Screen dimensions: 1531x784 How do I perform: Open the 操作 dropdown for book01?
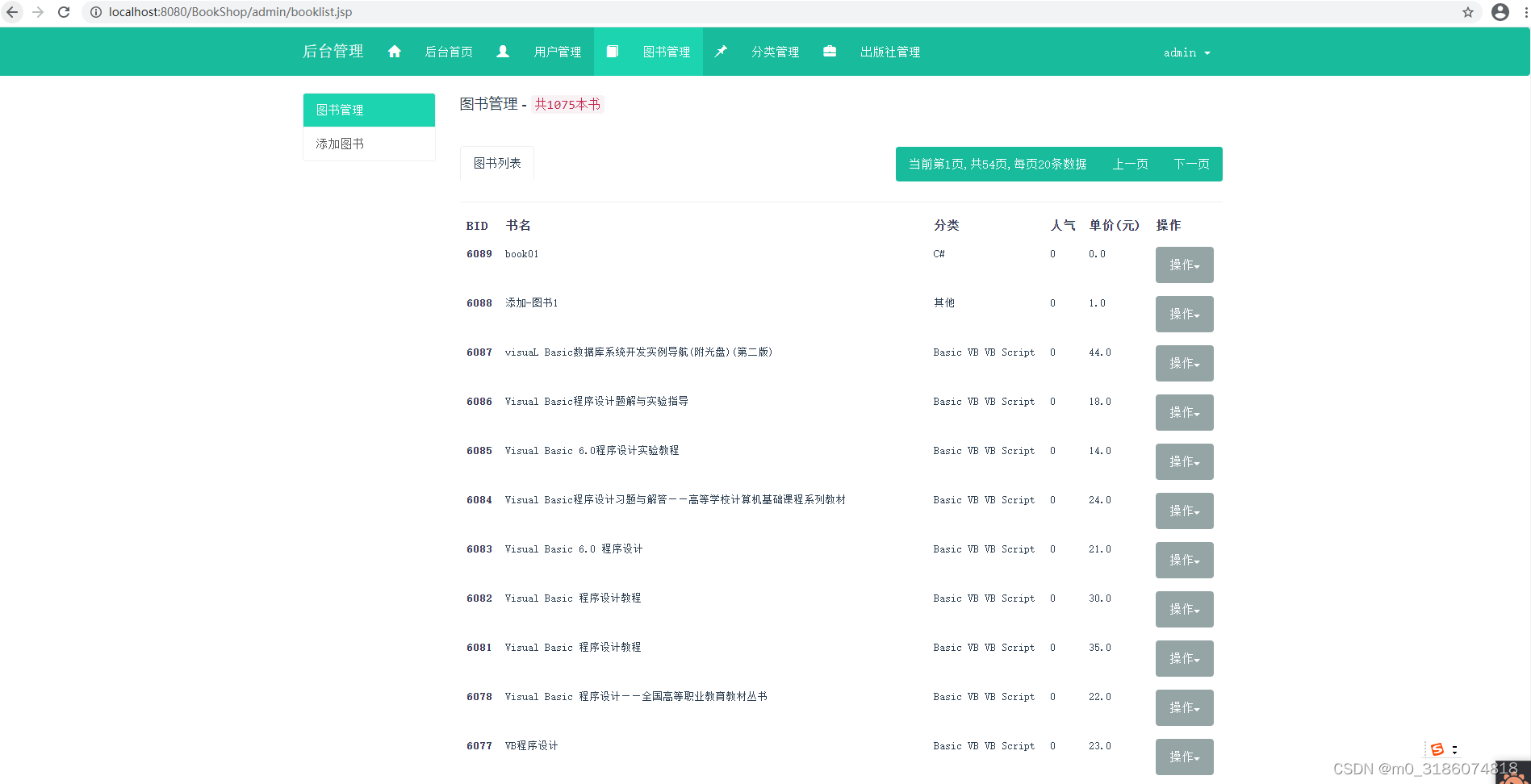coord(1184,265)
